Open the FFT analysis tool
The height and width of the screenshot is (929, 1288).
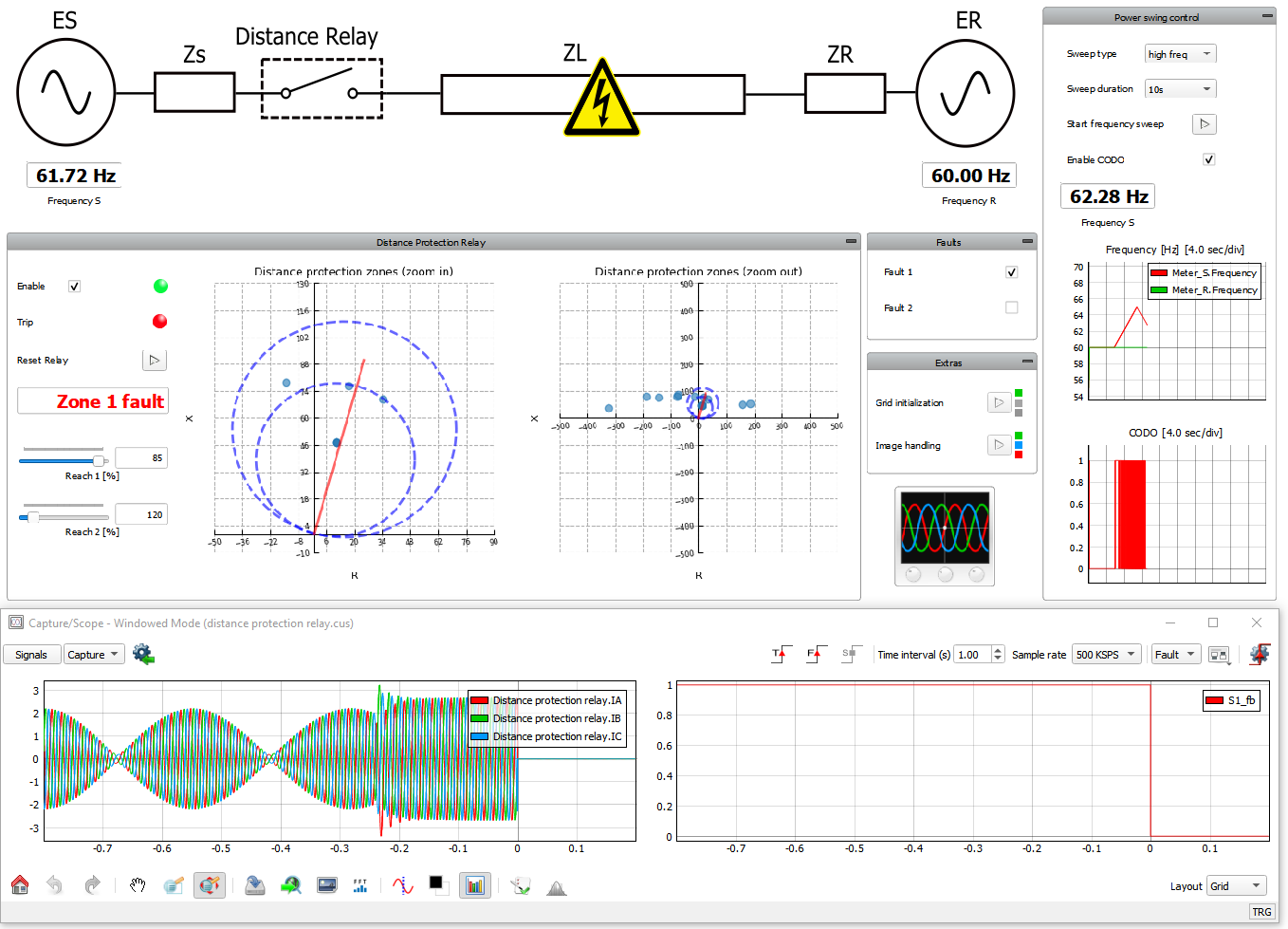pos(360,885)
